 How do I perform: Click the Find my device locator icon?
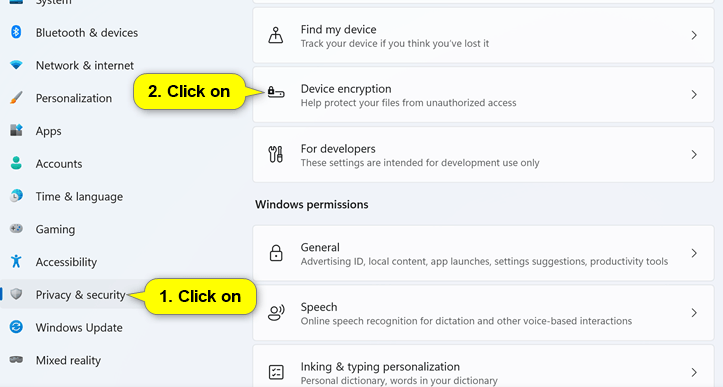click(x=276, y=36)
